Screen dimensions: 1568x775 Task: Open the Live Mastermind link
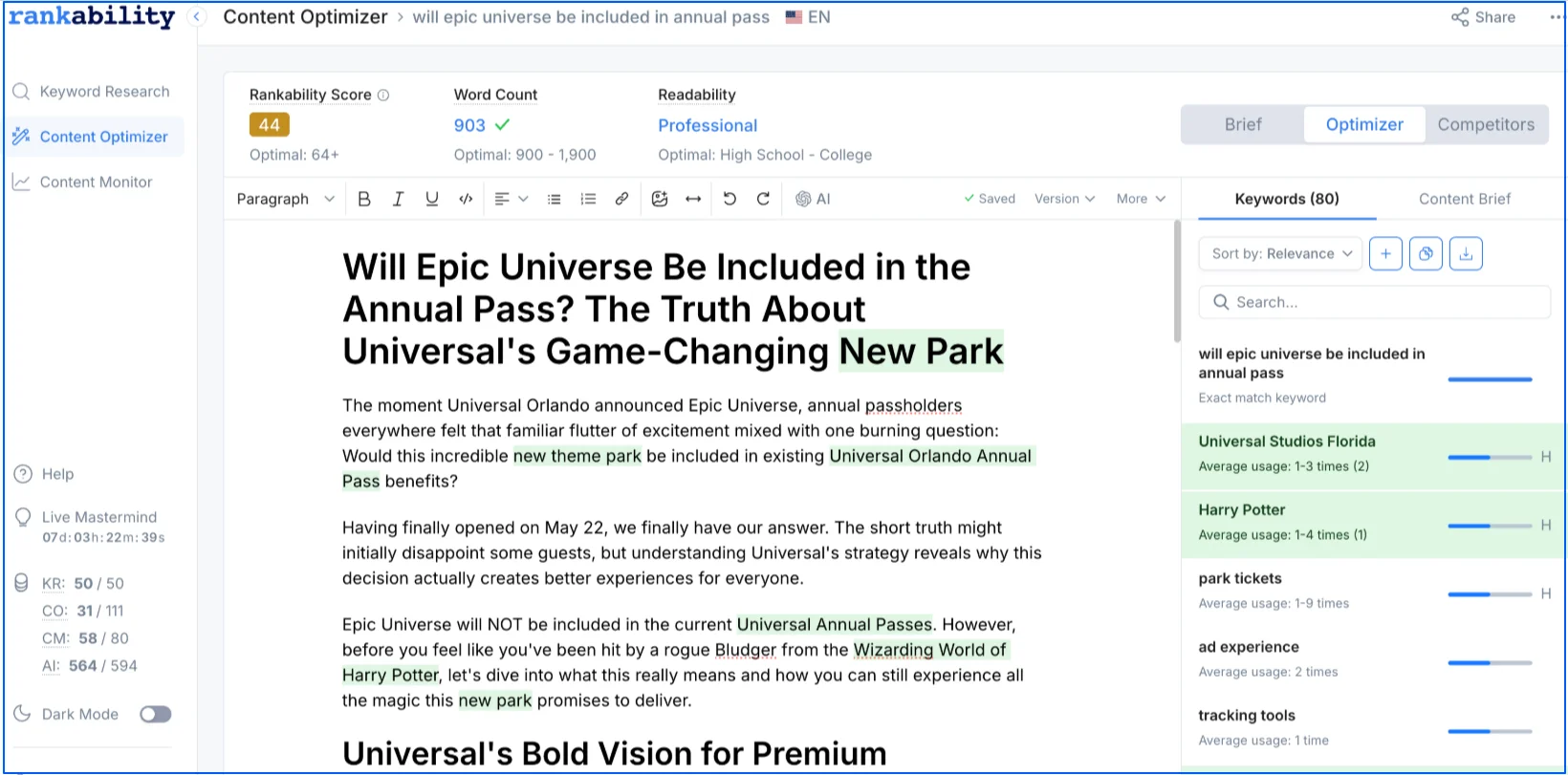(x=99, y=517)
